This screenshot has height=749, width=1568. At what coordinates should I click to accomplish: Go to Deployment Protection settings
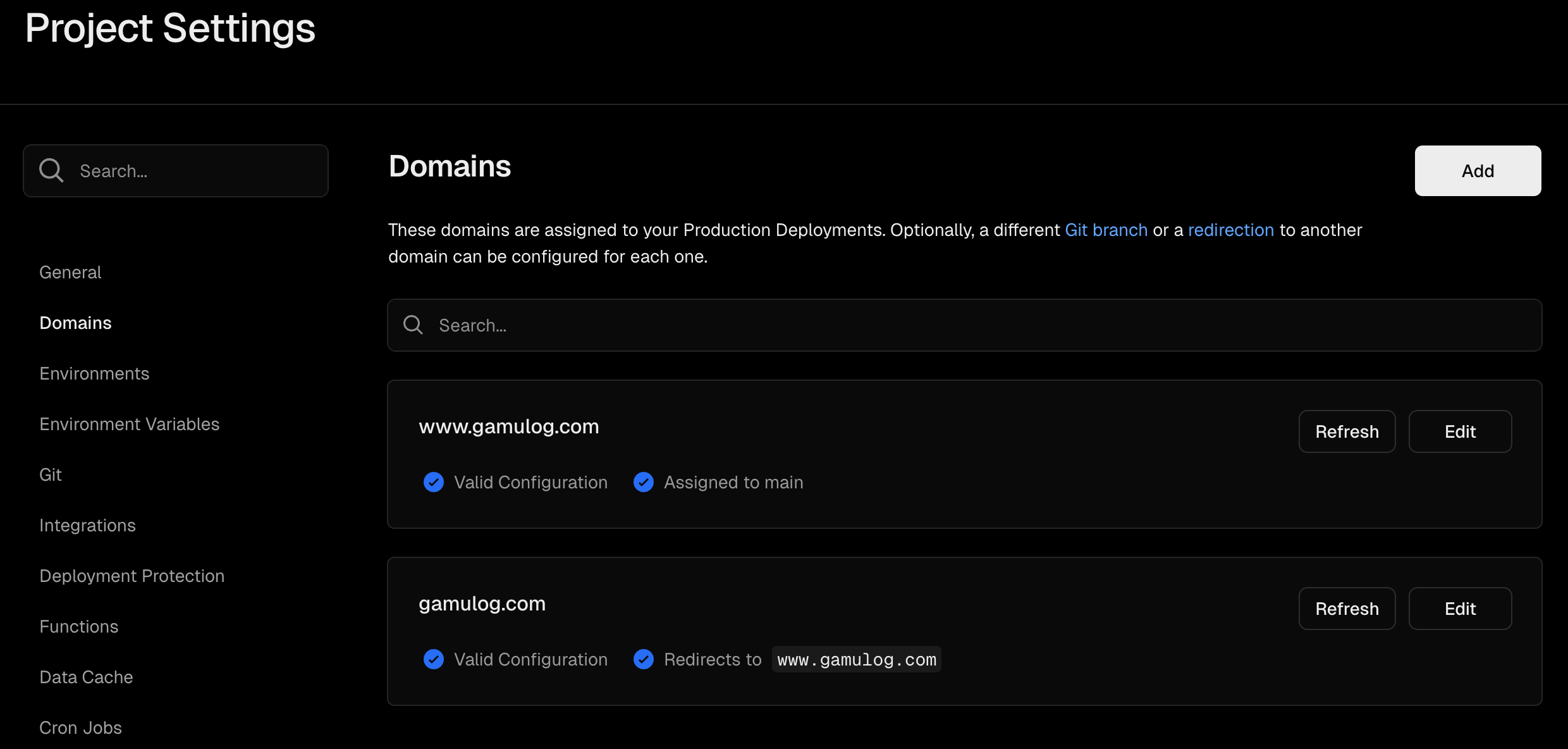point(132,576)
